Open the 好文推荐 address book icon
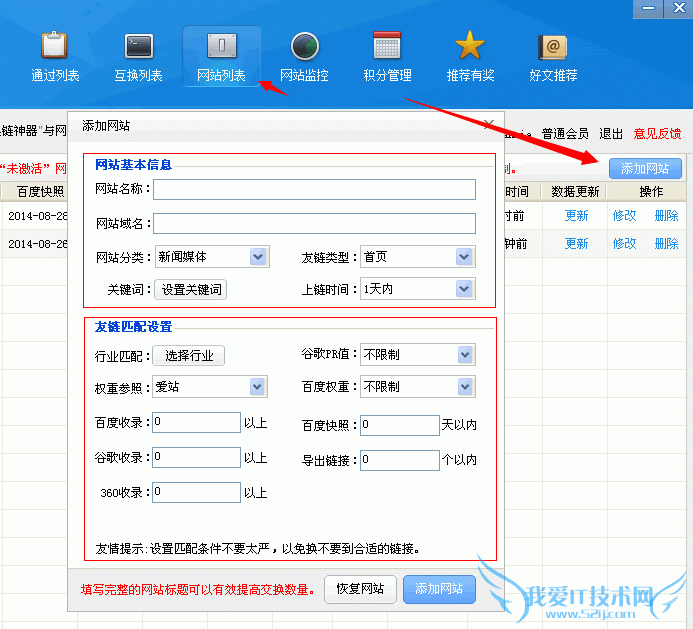 pyautogui.click(x=552, y=47)
